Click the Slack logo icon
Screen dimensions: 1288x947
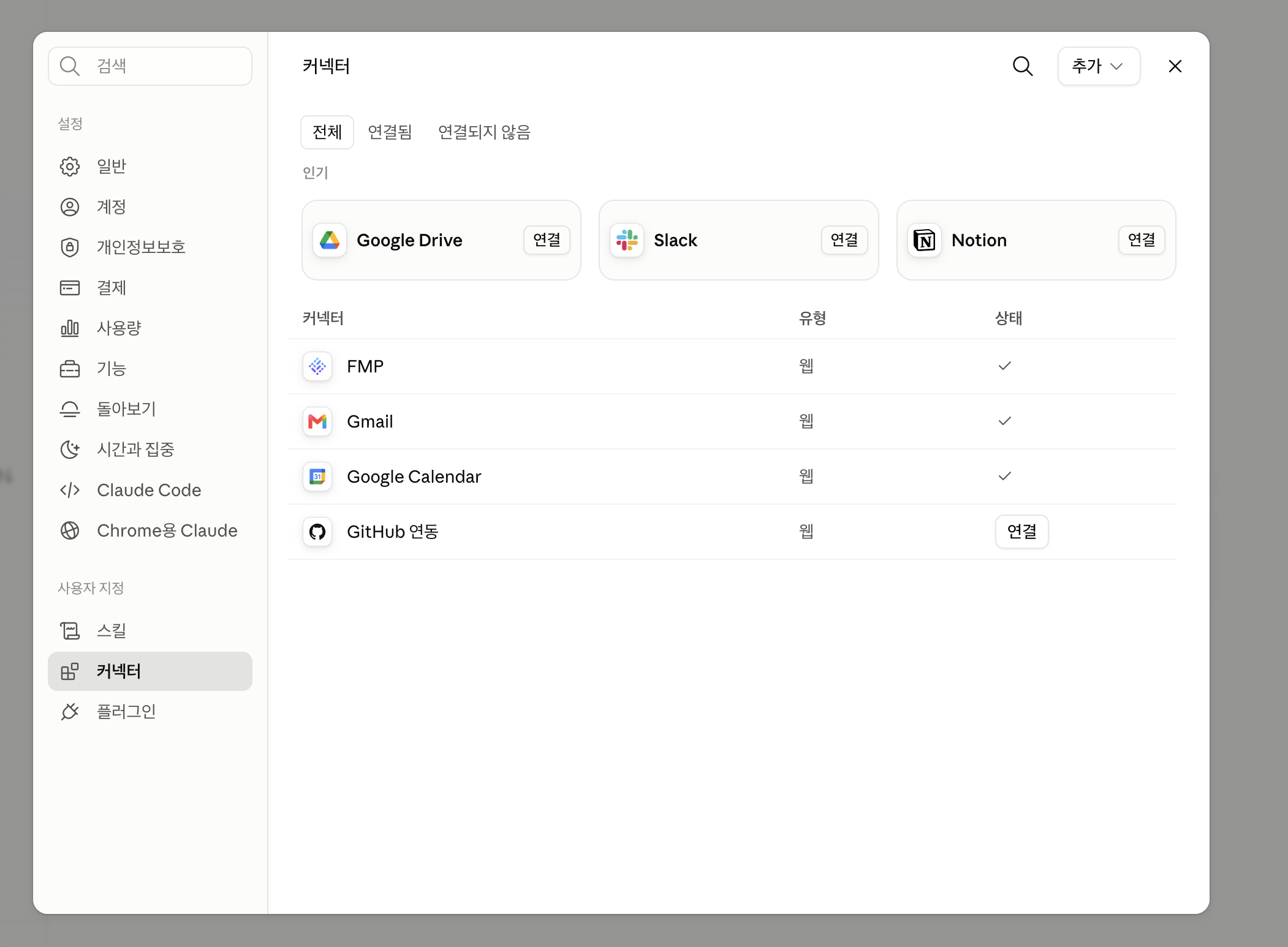pyautogui.click(x=627, y=240)
